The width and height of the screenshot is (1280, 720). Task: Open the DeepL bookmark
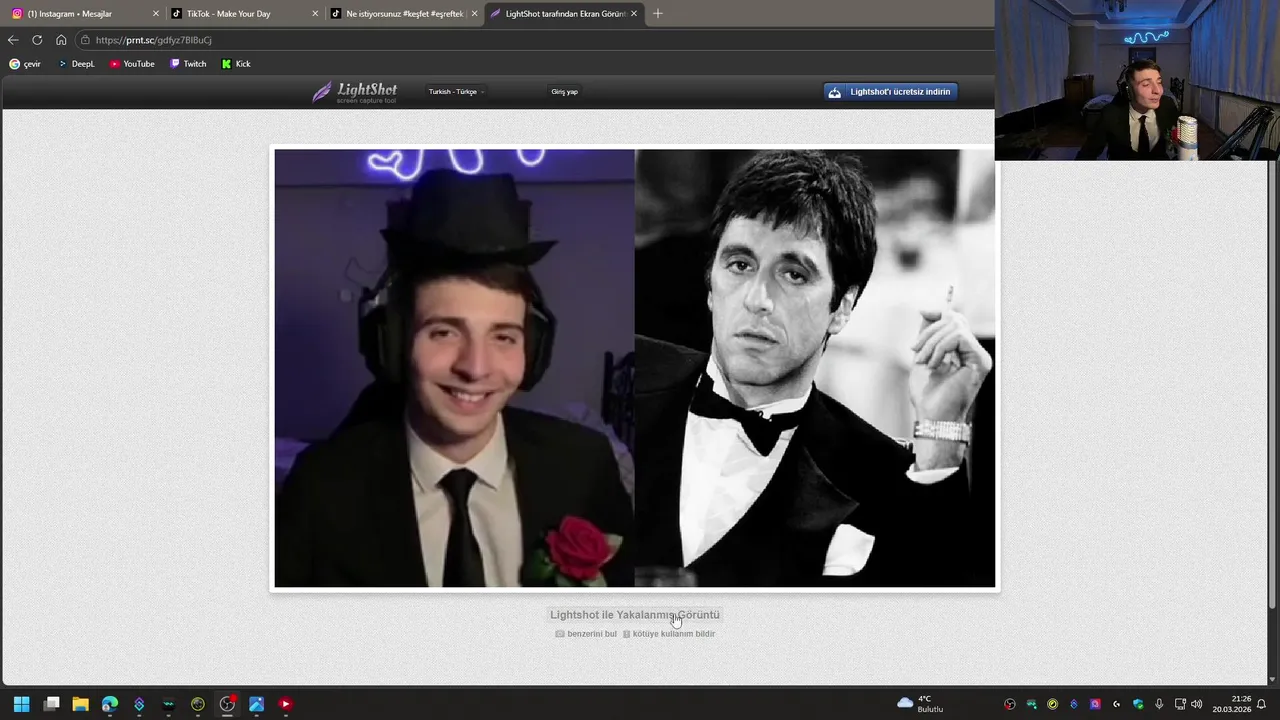(x=76, y=64)
